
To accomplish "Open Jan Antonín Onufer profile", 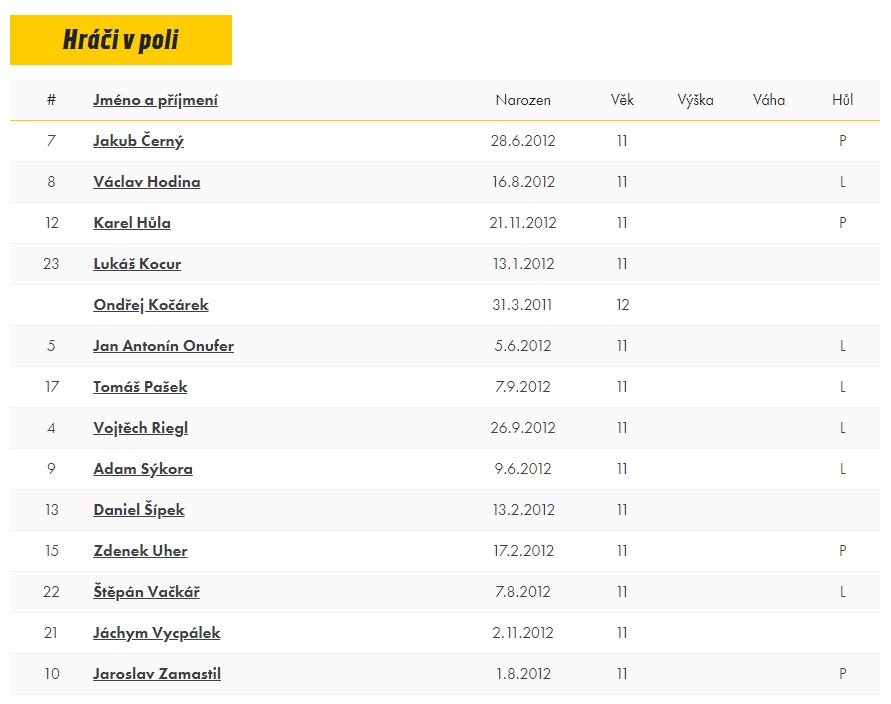I will 163,346.
